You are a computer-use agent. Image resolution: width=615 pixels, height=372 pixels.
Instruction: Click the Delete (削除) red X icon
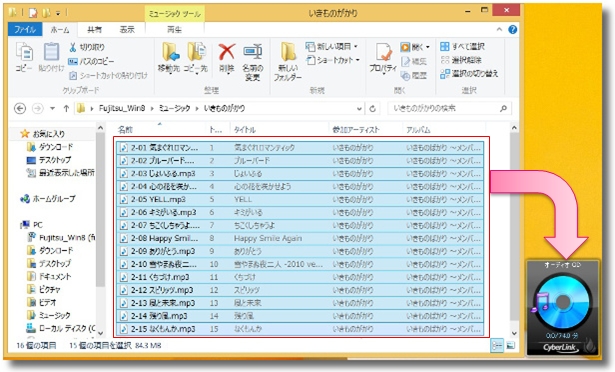(227, 52)
